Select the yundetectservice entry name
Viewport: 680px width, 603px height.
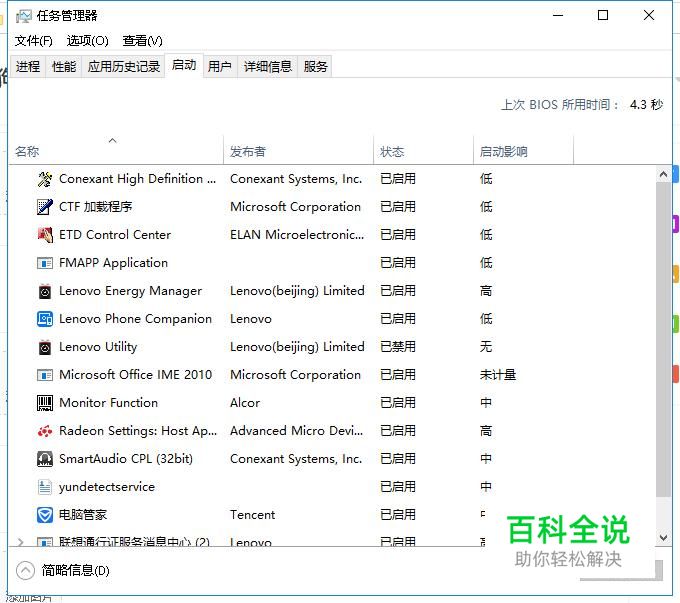(107, 487)
